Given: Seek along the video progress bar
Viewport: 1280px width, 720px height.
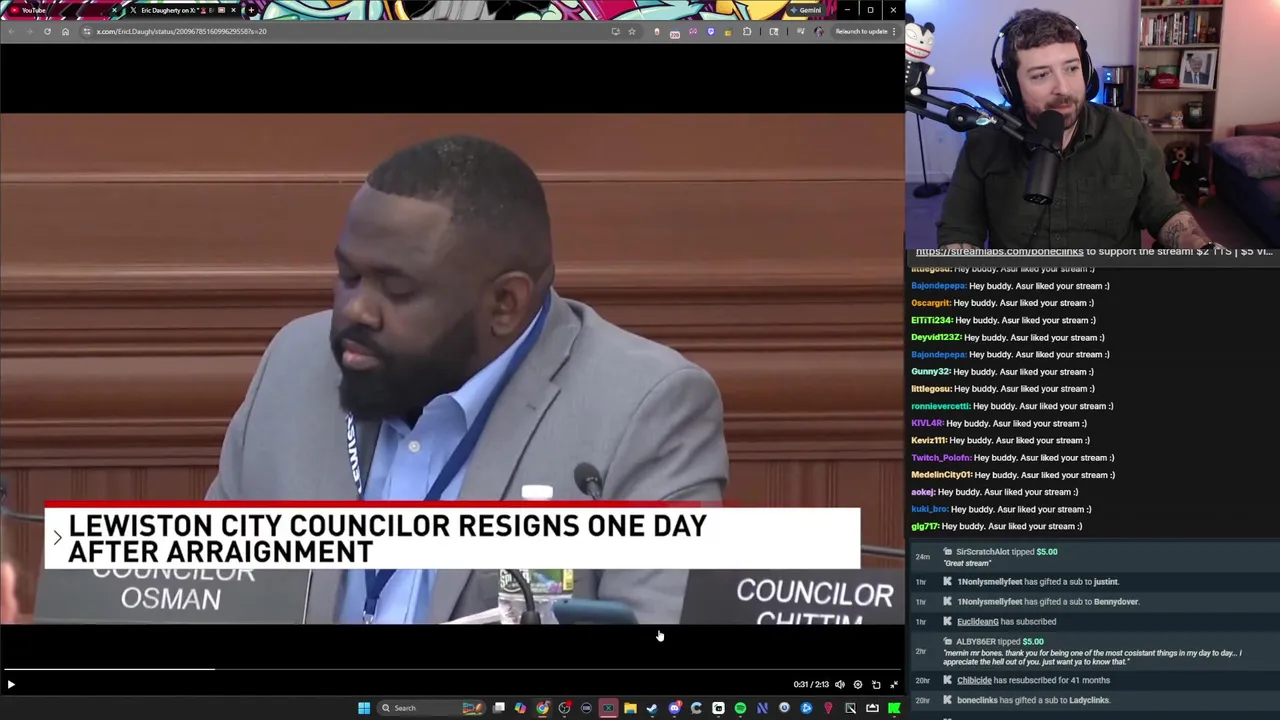Looking at the screenshot, I should (x=452, y=669).
